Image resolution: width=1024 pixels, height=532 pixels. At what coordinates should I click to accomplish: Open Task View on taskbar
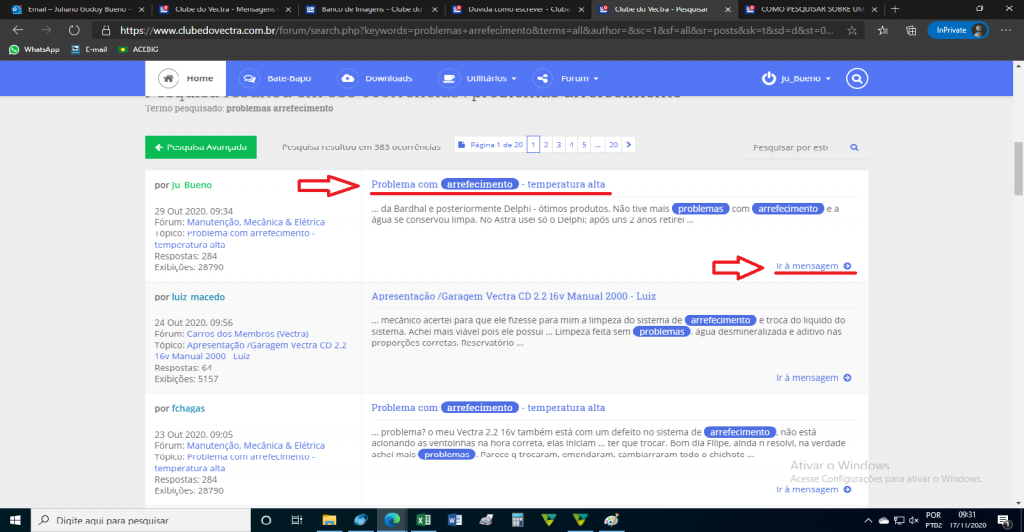pos(296,520)
